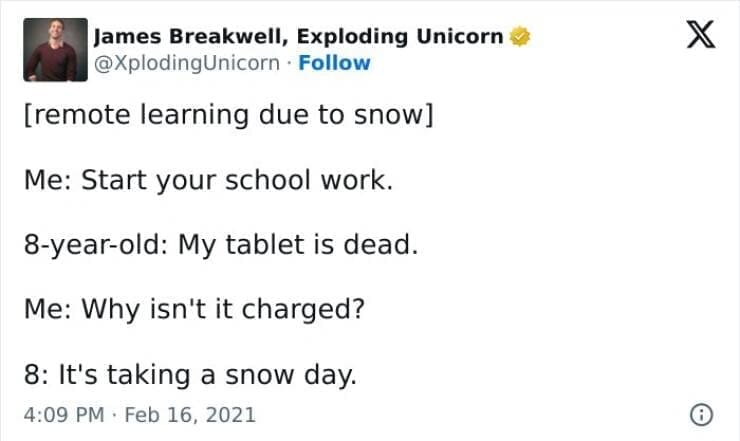
Task: Click the "8-year-old:" speaker label
Action: pos(95,246)
